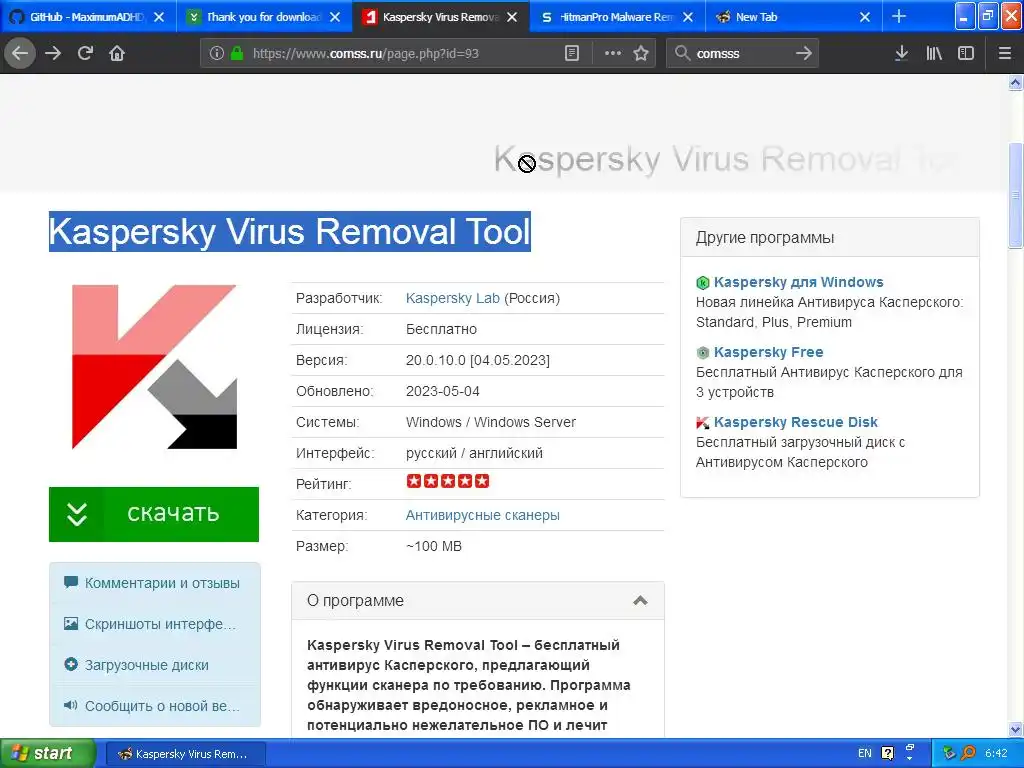Click Kaspersky Virus Rem taskbar button
This screenshot has height=768, width=1024.
185,754
